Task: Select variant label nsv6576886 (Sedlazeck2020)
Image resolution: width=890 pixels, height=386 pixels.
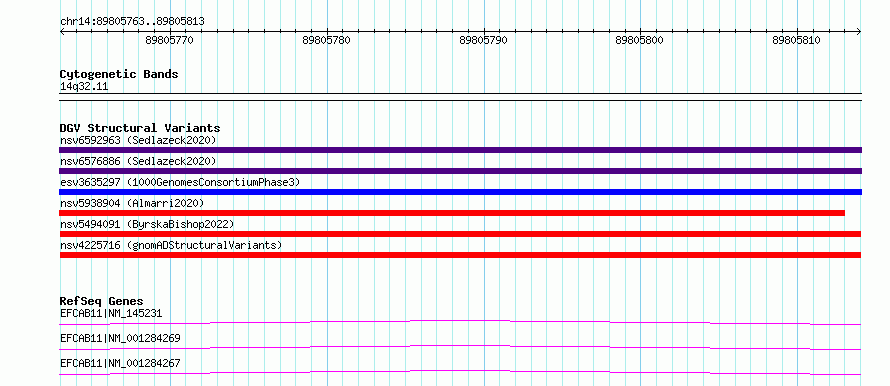Action: coord(138,161)
